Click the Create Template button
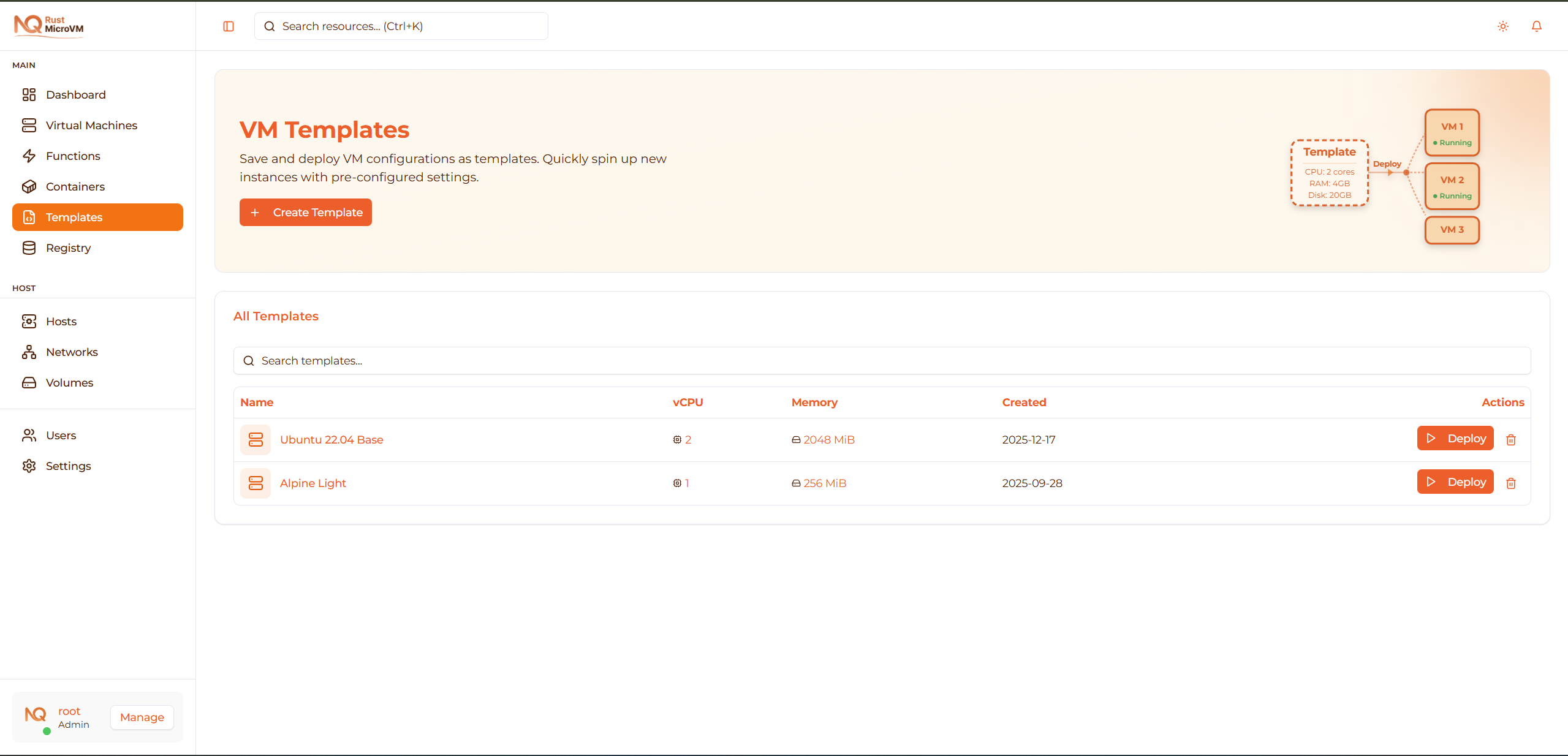The width and height of the screenshot is (1568, 756). tap(305, 212)
